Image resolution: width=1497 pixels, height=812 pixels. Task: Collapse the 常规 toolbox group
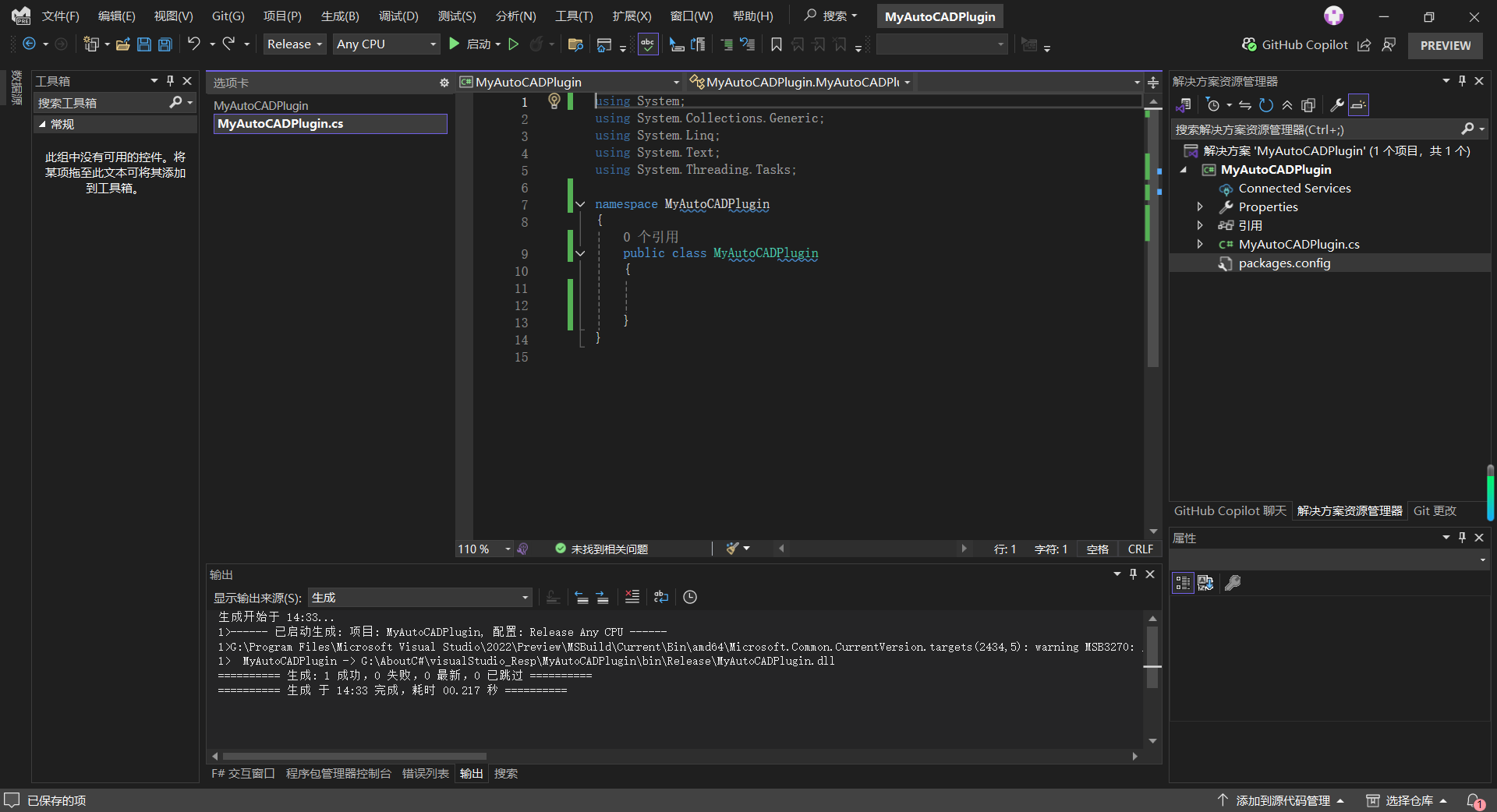42,124
